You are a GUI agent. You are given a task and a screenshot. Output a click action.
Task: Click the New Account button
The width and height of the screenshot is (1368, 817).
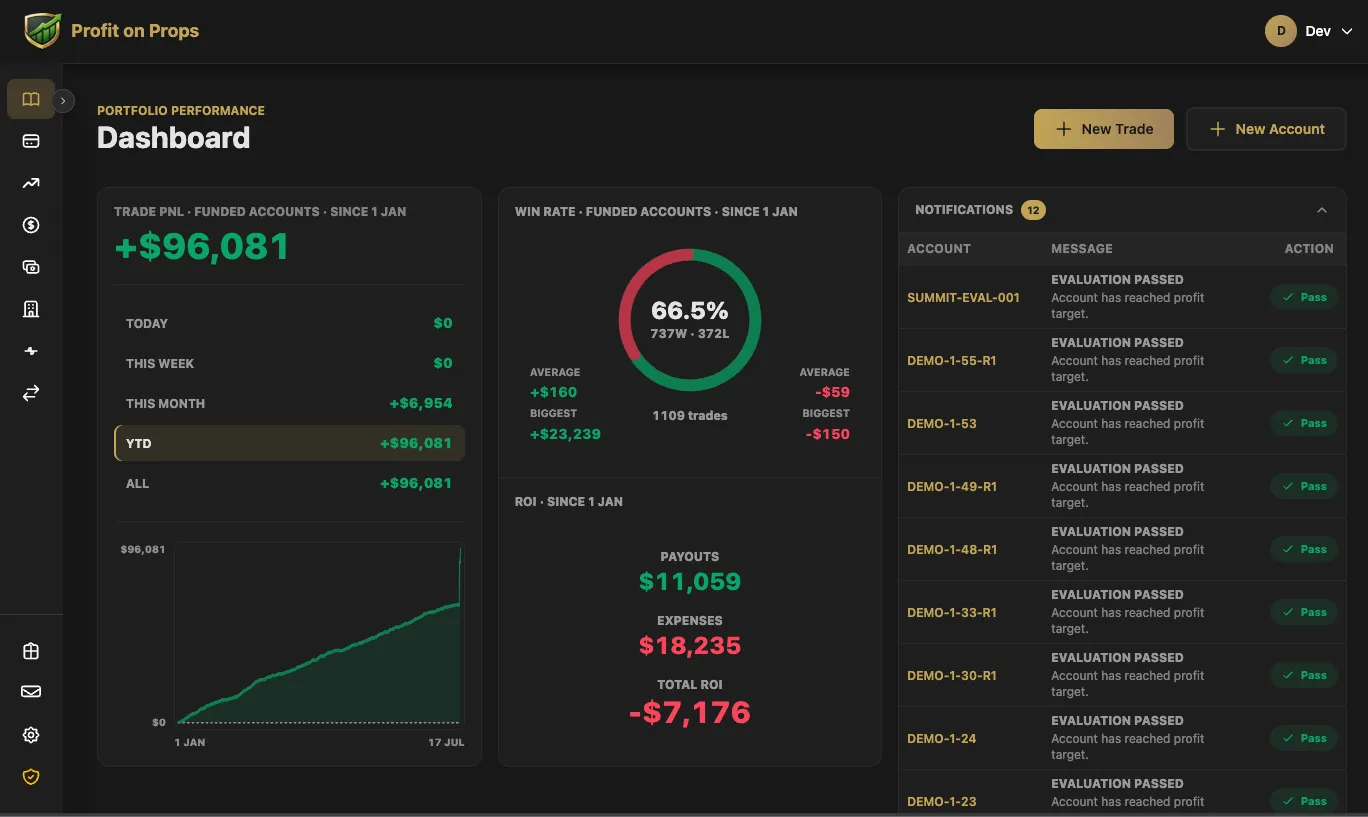pos(1266,129)
